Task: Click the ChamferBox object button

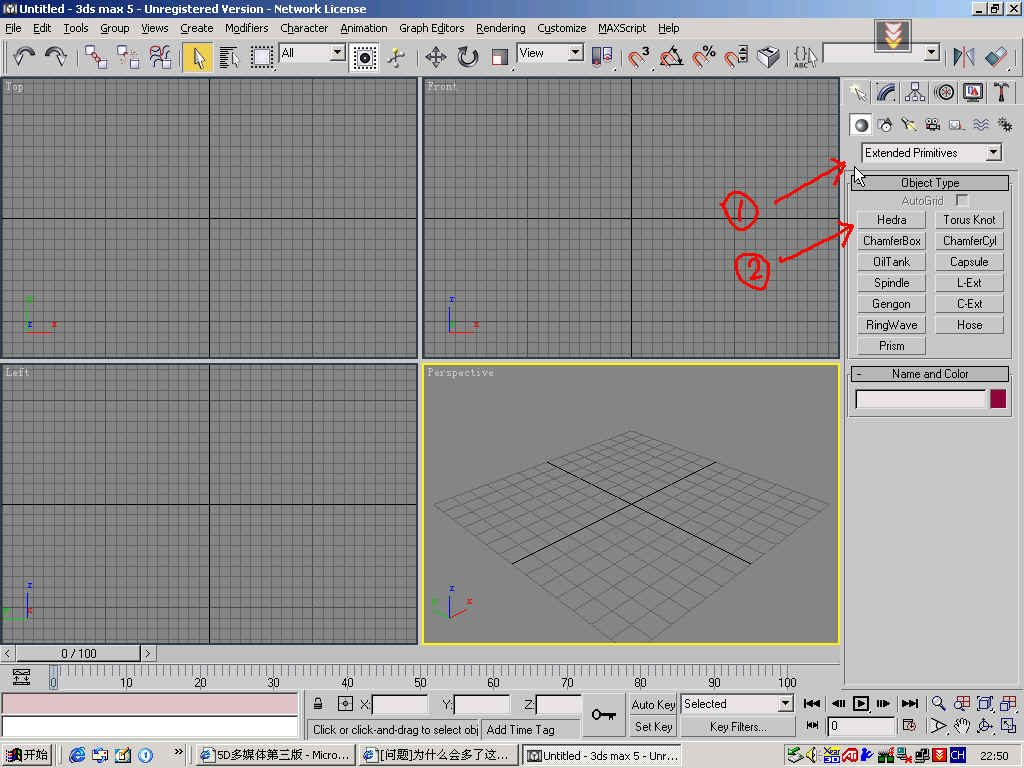Action: click(x=891, y=241)
